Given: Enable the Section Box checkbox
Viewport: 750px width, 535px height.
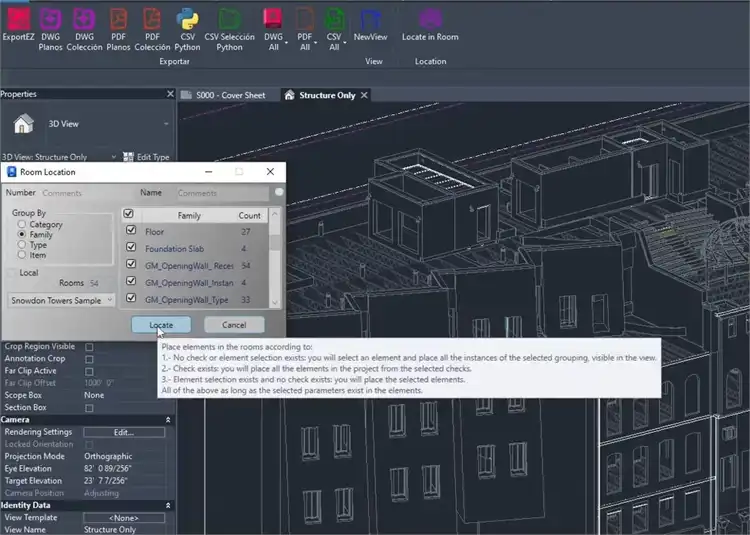Looking at the screenshot, I should pos(89,408).
